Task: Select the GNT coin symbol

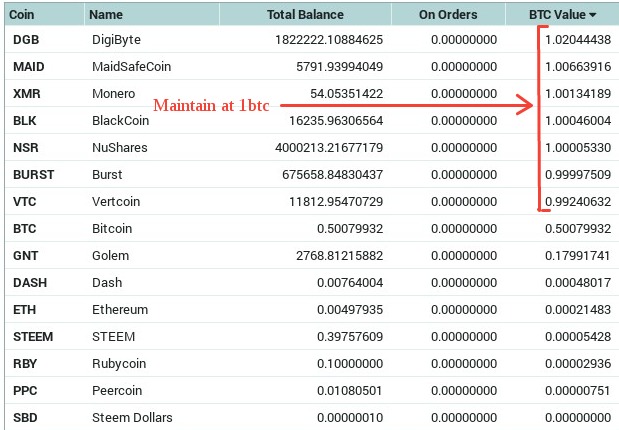Action: pos(26,255)
